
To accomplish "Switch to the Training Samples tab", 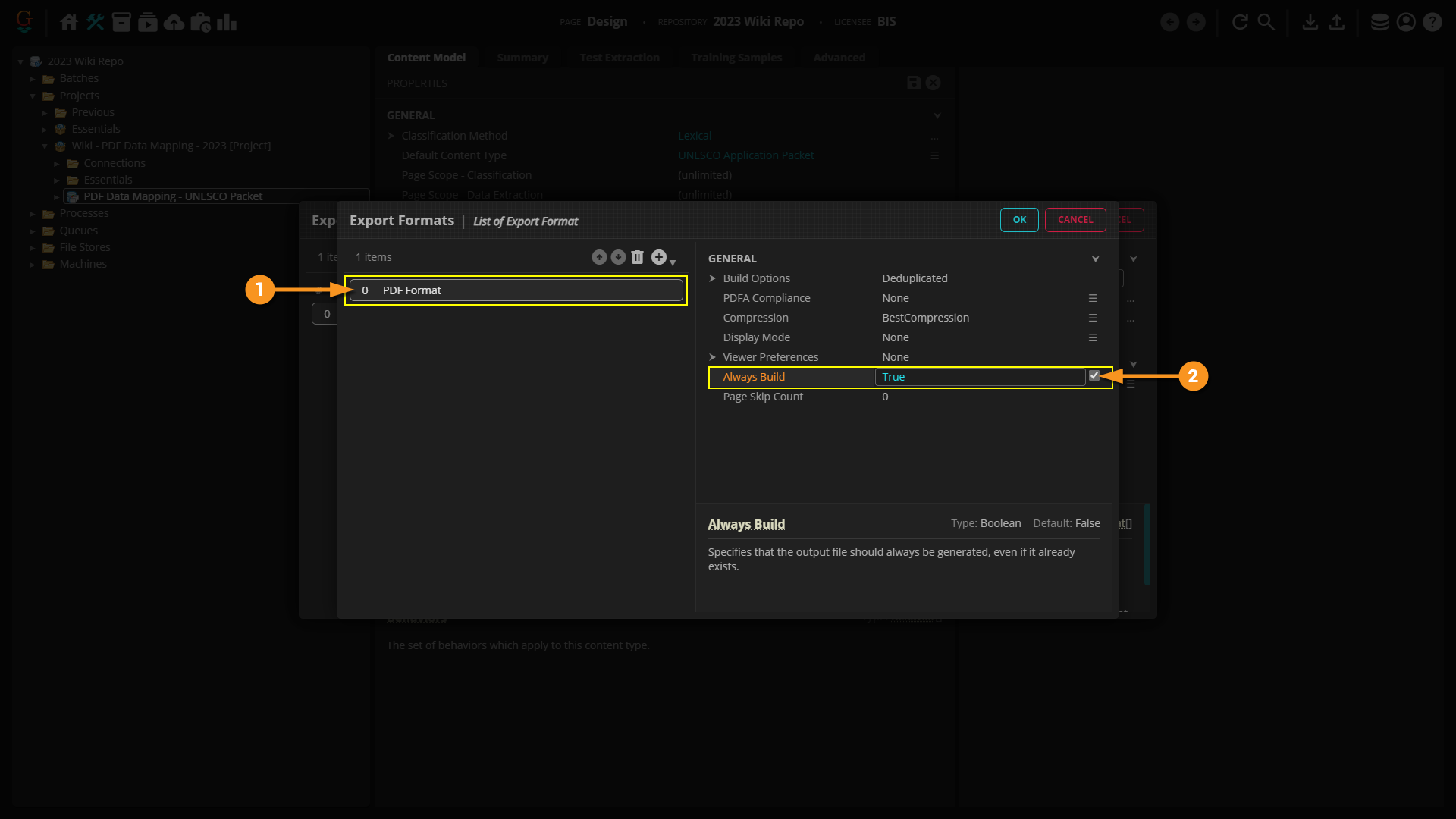I will point(736,58).
